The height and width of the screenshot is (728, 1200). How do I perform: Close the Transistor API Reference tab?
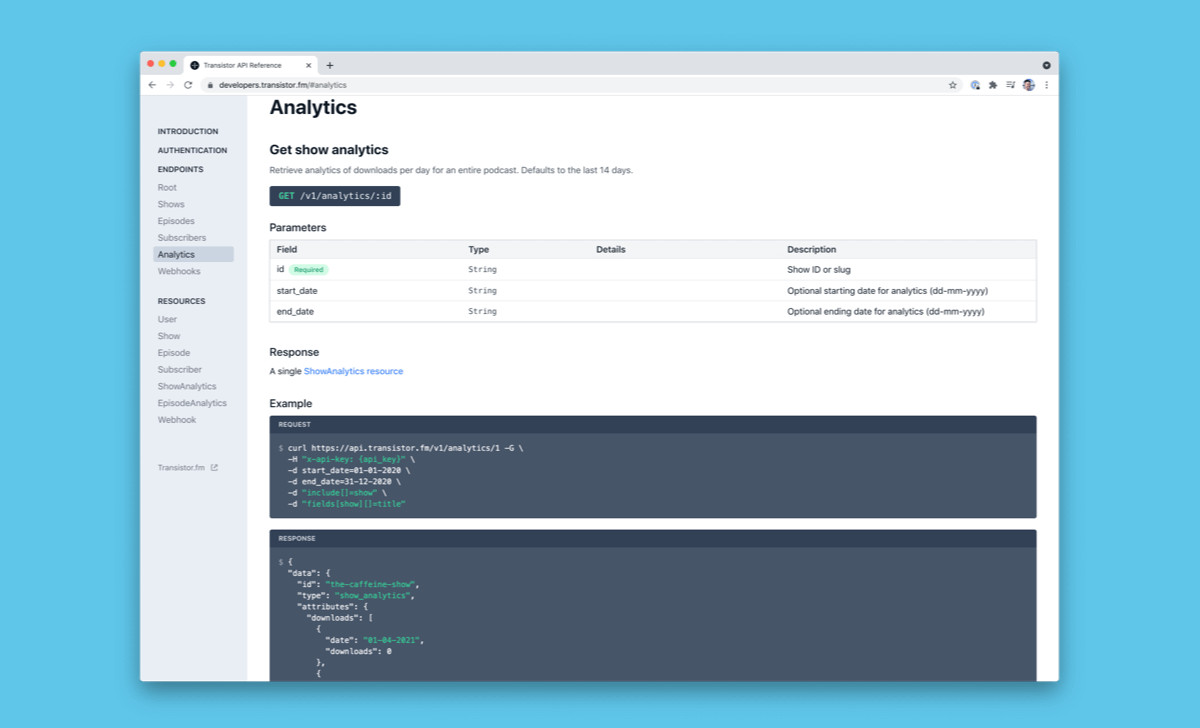[309, 65]
